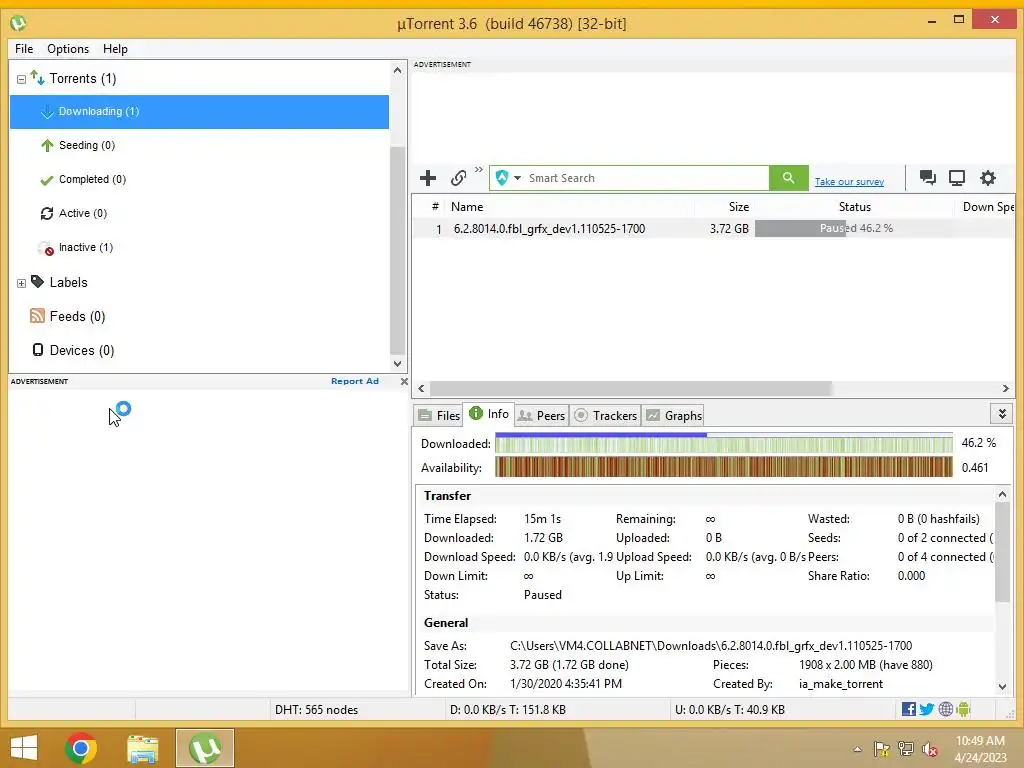The height and width of the screenshot is (768, 1024).
Task: Click the Availability pieces bar
Action: click(x=724, y=467)
